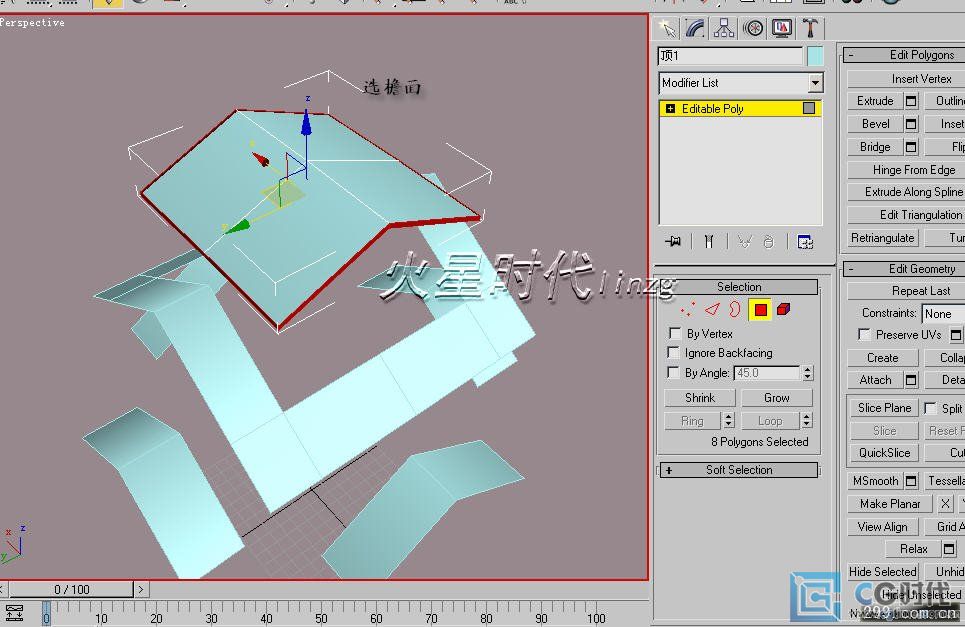Screen dimensions: 965x627
Task: Collapse the Edit Geometry rollout
Action: [x=904, y=269]
